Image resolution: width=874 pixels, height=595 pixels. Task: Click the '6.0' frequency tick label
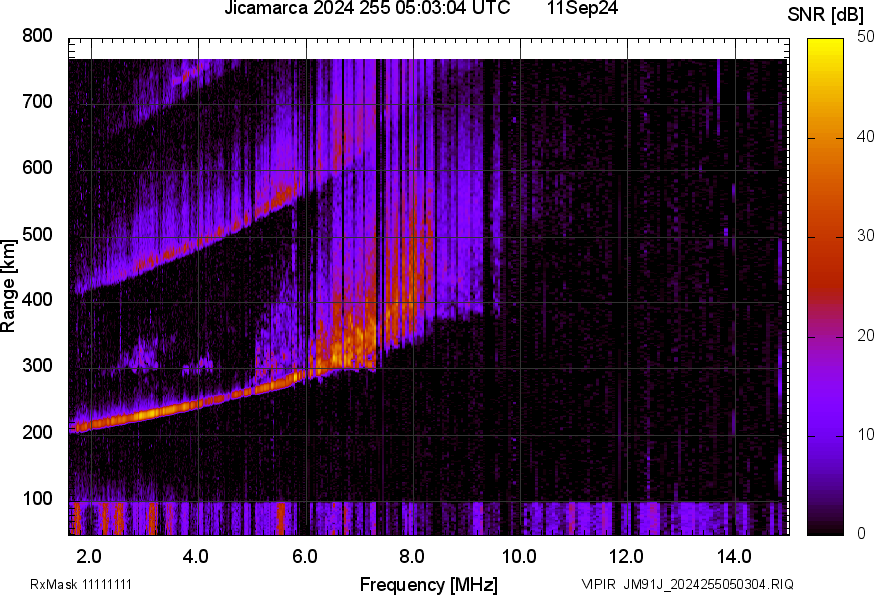305,556
